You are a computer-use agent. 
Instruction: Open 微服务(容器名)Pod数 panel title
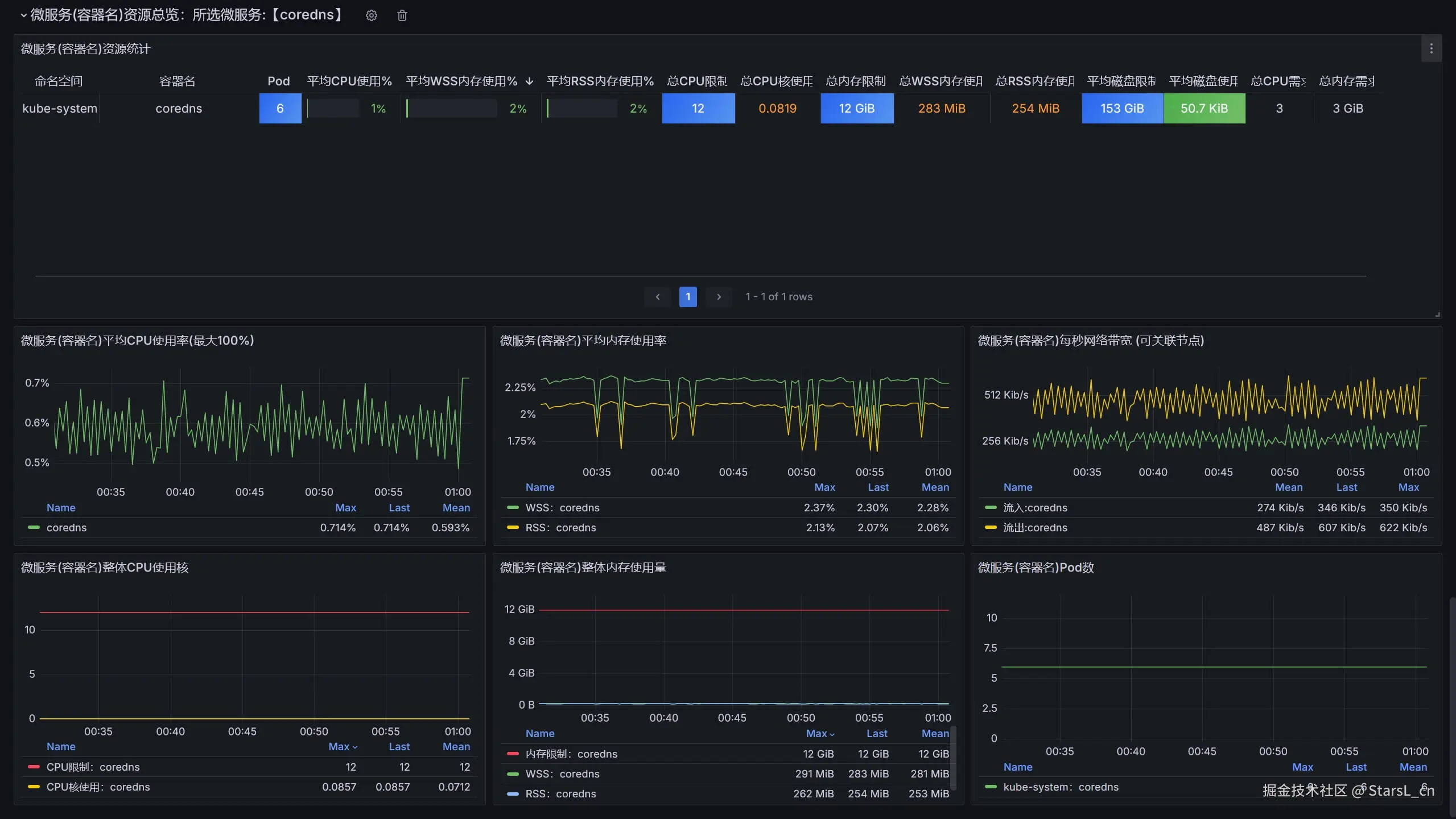tap(1035, 568)
